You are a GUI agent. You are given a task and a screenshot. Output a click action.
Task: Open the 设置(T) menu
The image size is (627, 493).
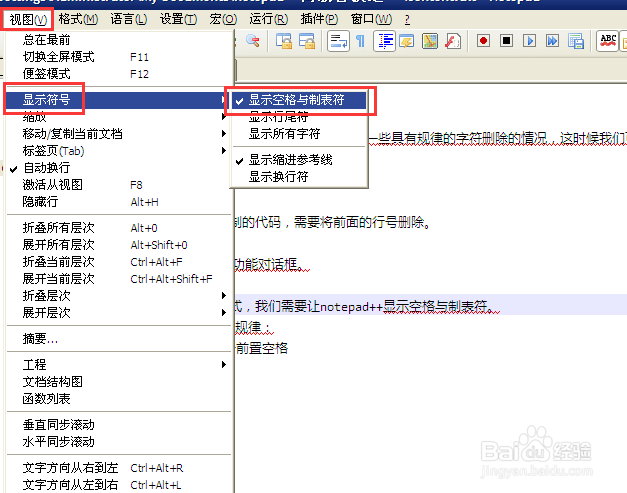point(178,19)
